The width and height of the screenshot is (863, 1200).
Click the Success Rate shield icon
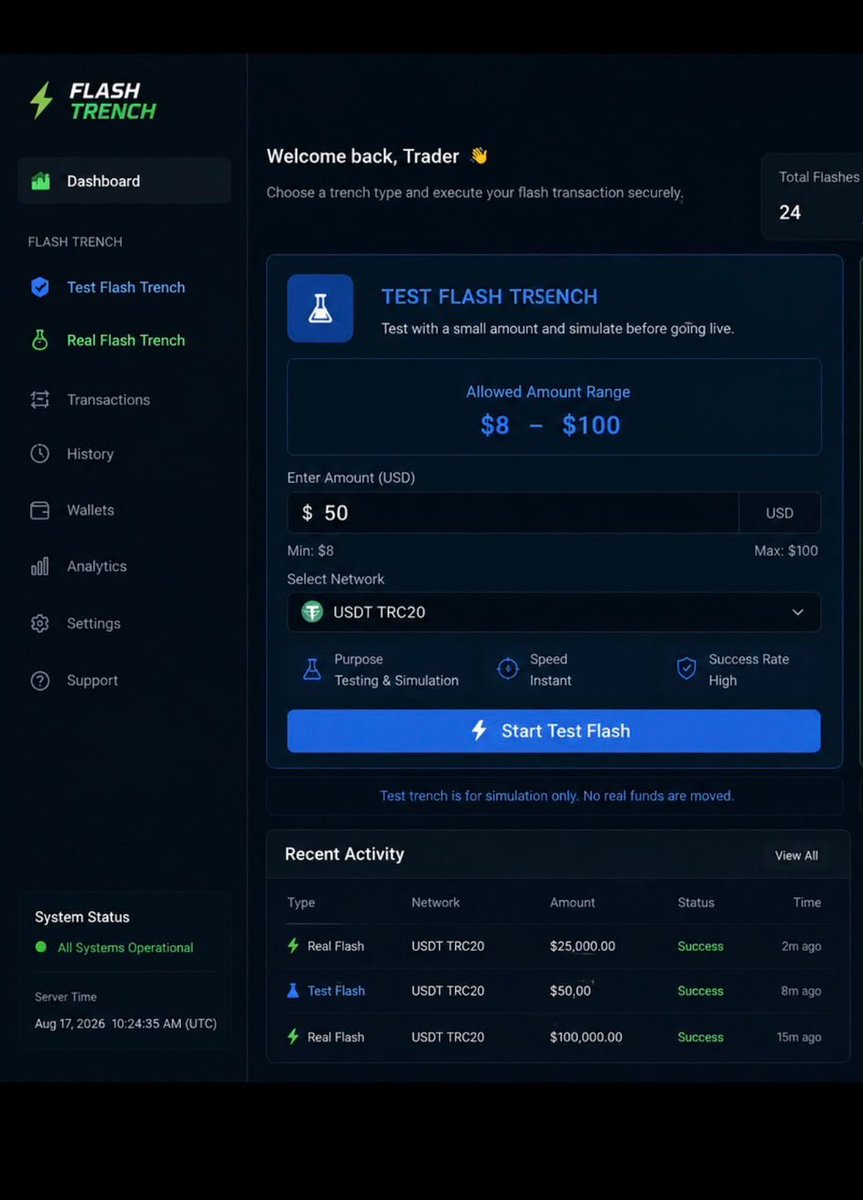pyautogui.click(x=686, y=669)
